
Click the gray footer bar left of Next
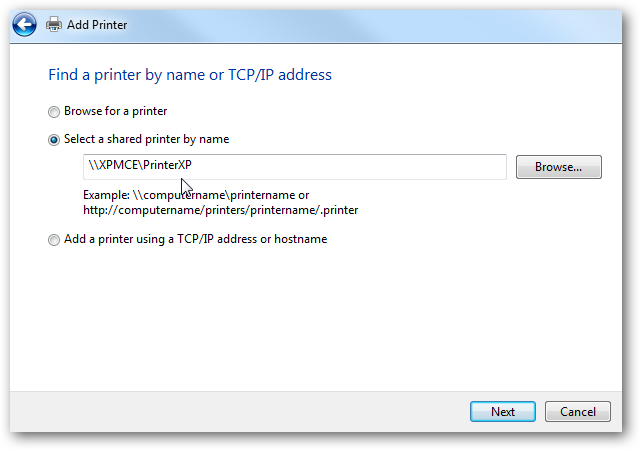tap(237, 412)
